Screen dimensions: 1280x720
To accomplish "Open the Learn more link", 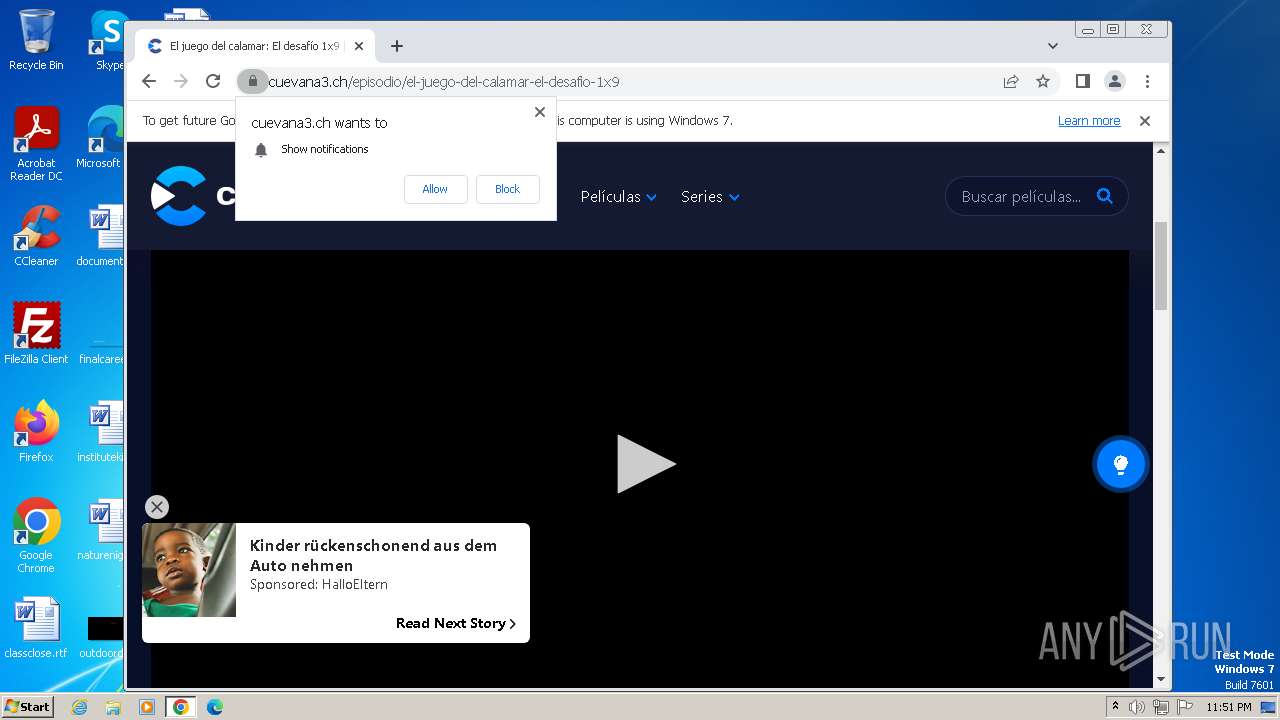I will (x=1089, y=121).
